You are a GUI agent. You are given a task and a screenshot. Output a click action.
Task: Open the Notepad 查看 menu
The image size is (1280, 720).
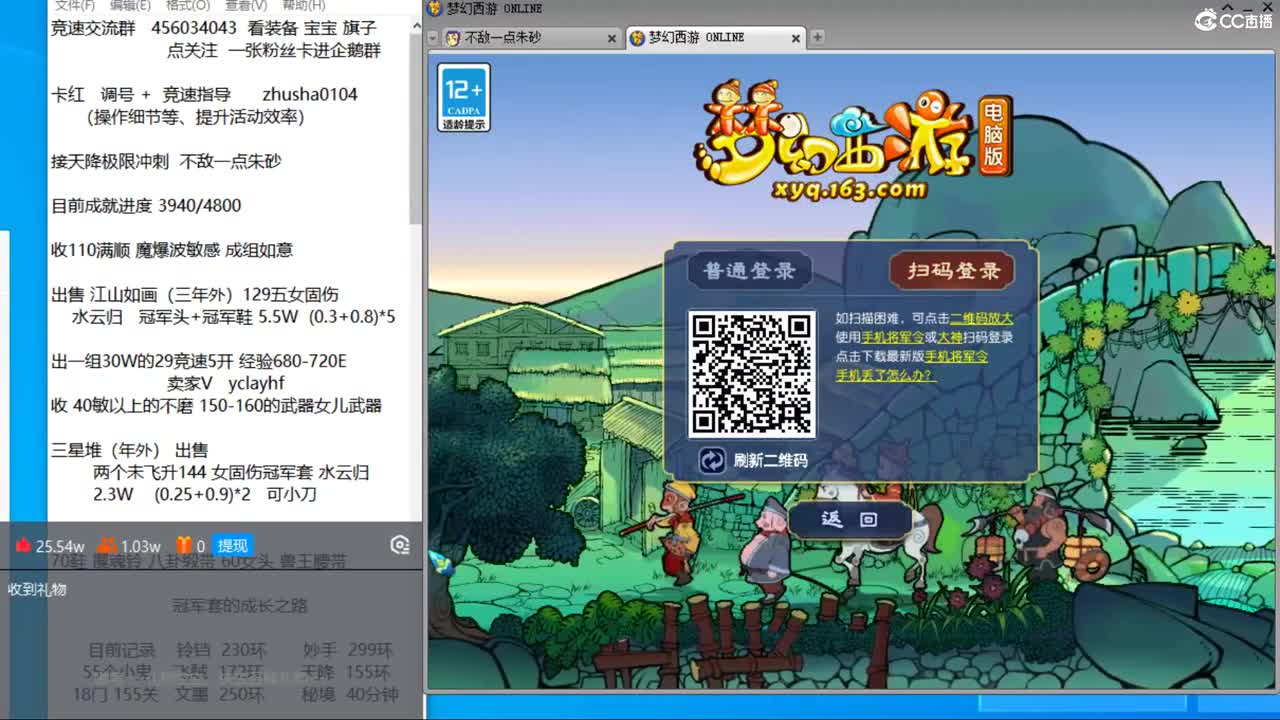click(x=245, y=5)
